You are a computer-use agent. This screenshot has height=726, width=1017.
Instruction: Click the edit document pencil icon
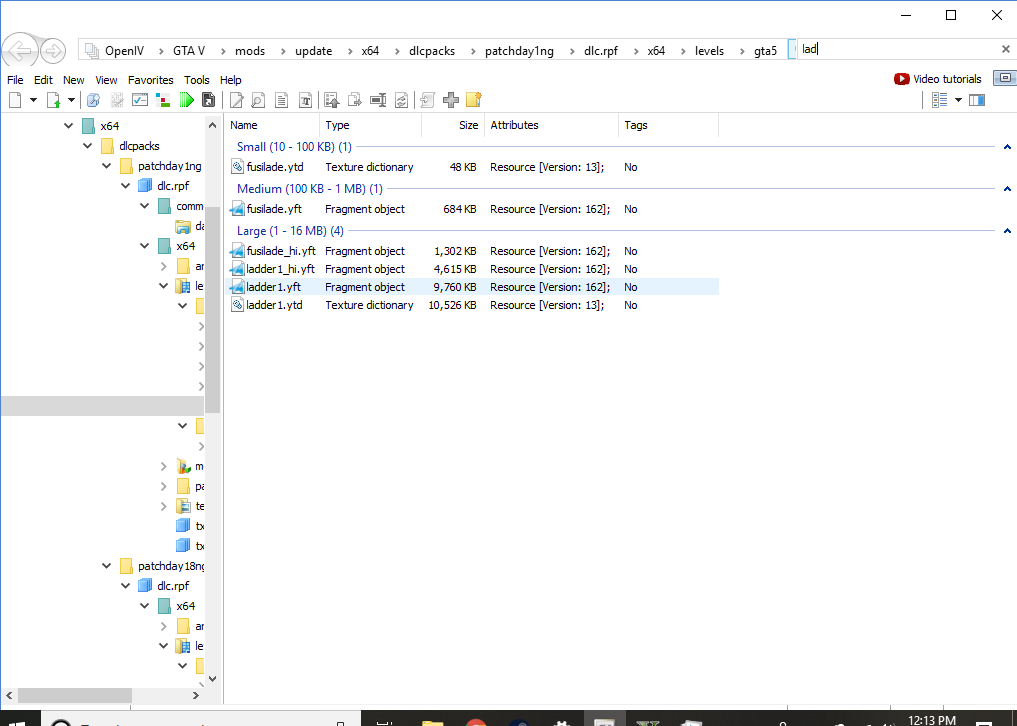click(237, 99)
